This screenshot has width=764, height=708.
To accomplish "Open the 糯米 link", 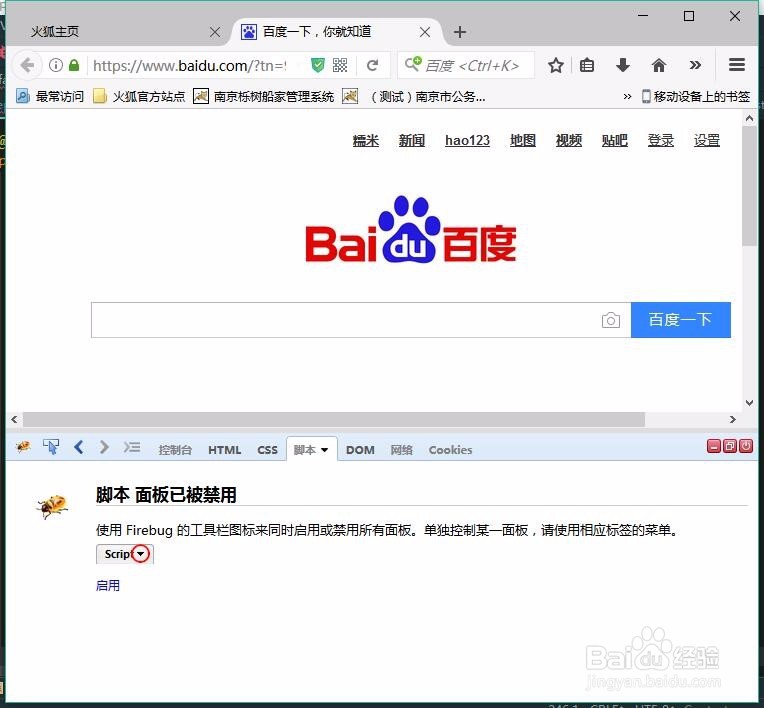I will [x=365, y=140].
